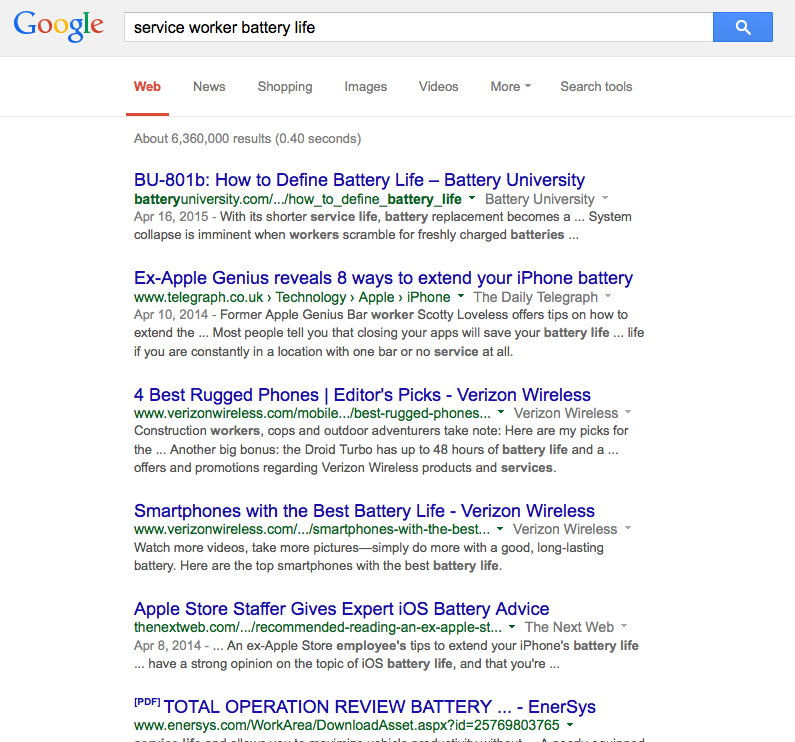Select the Web tab

click(x=147, y=87)
